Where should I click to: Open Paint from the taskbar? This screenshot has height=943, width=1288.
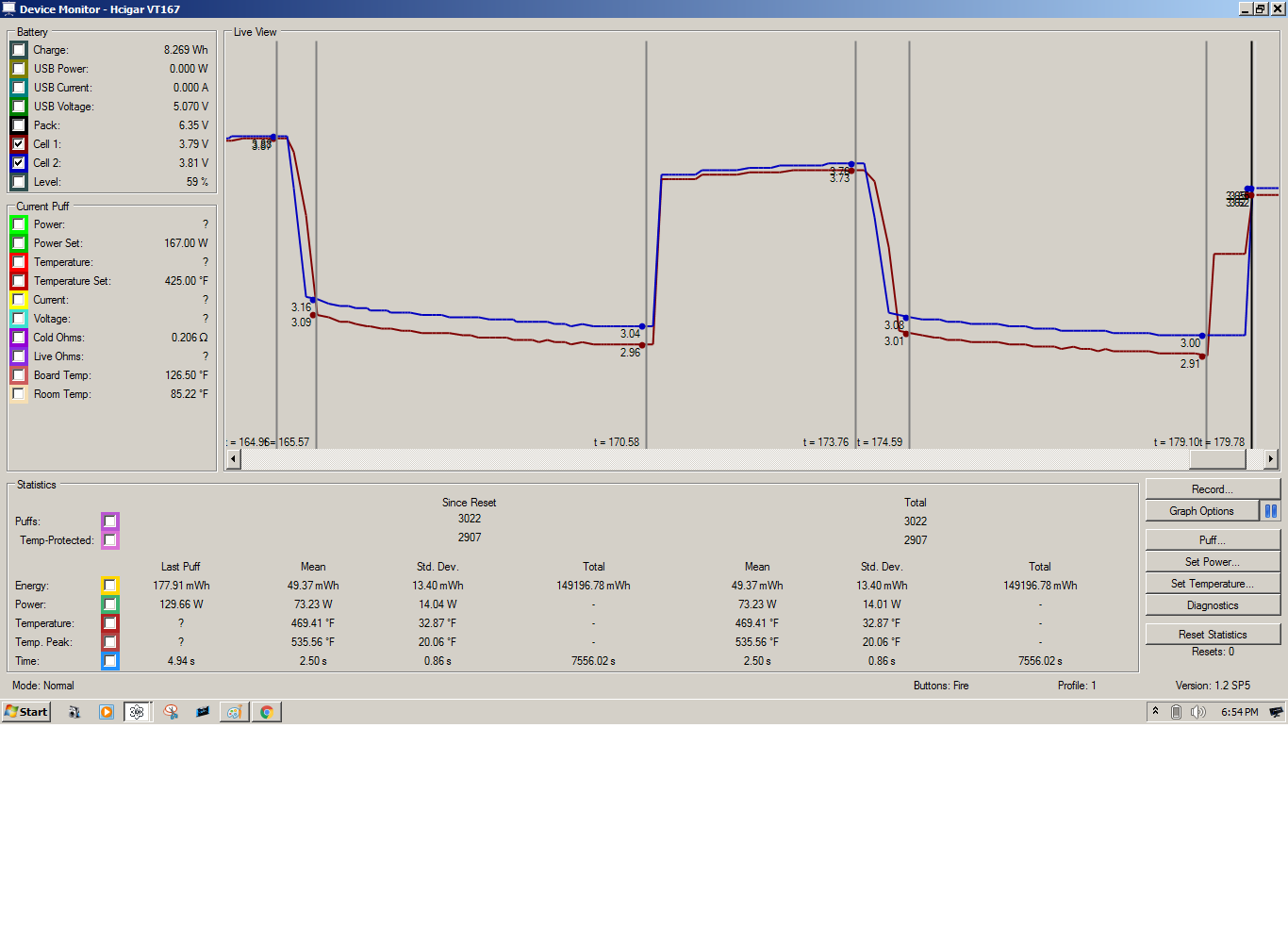click(235, 712)
